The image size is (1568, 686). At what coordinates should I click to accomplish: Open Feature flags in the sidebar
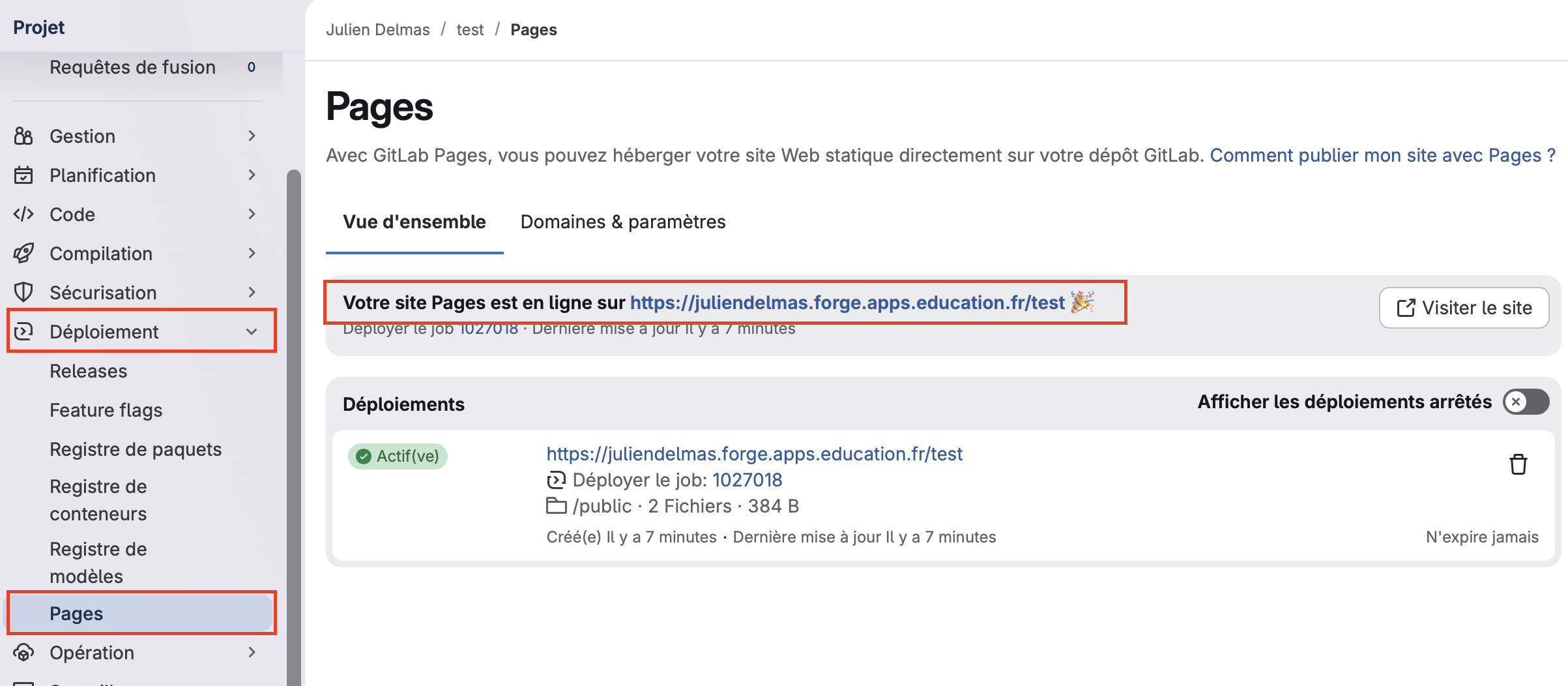106,410
